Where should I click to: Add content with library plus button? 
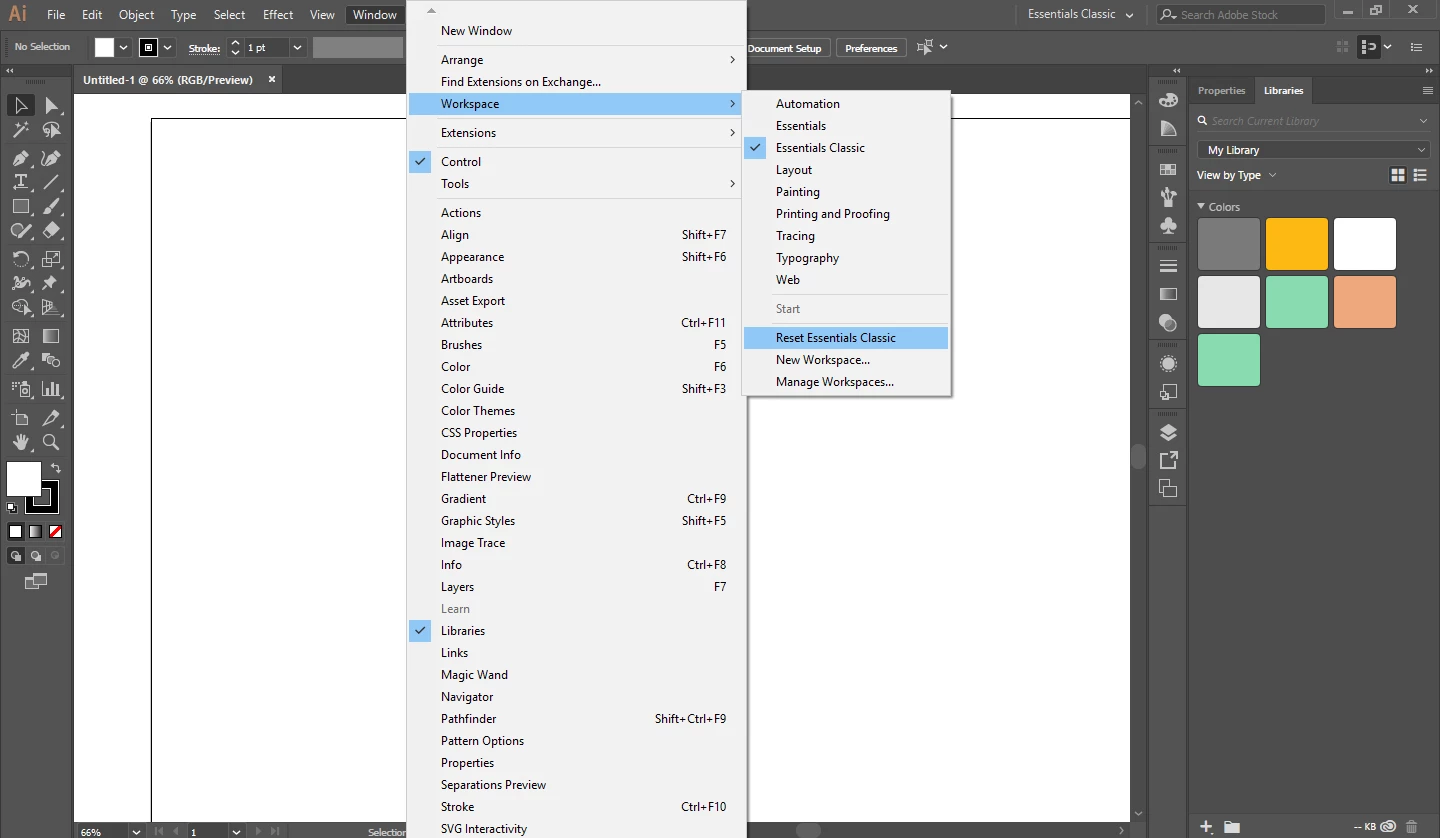(1207, 827)
